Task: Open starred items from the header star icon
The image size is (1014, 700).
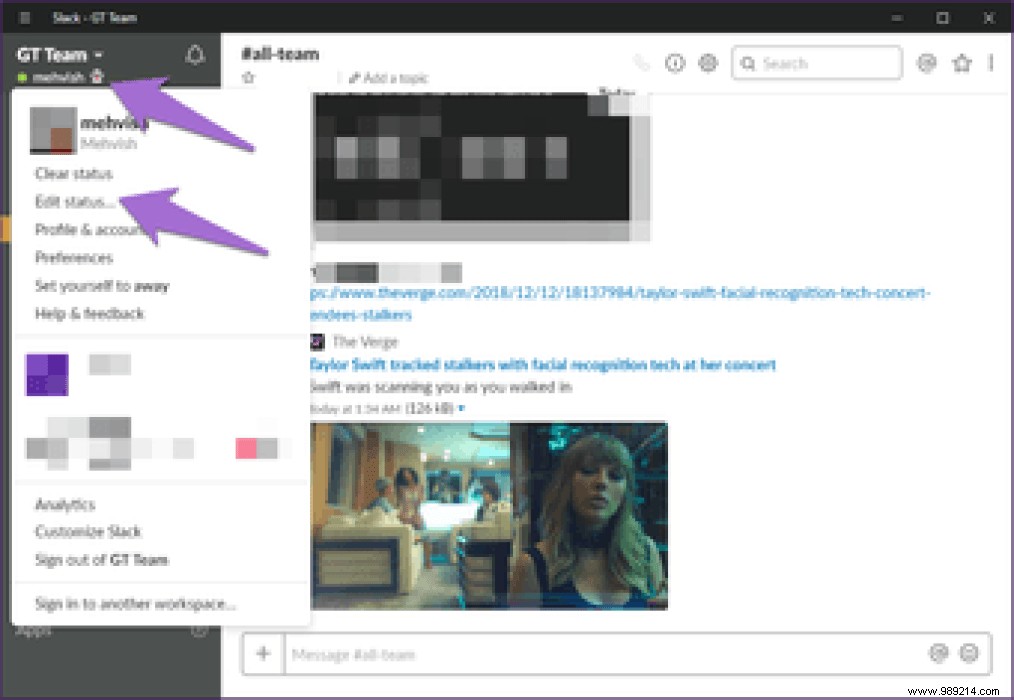Action: point(961,62)
